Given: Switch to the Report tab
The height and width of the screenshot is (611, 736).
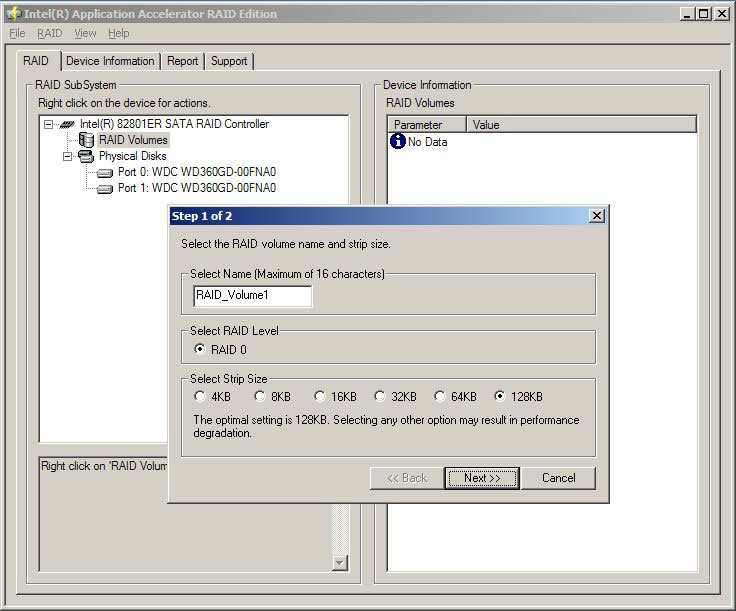Looking at the screenshot, I should pyautogui.click(x=183, y=61).
